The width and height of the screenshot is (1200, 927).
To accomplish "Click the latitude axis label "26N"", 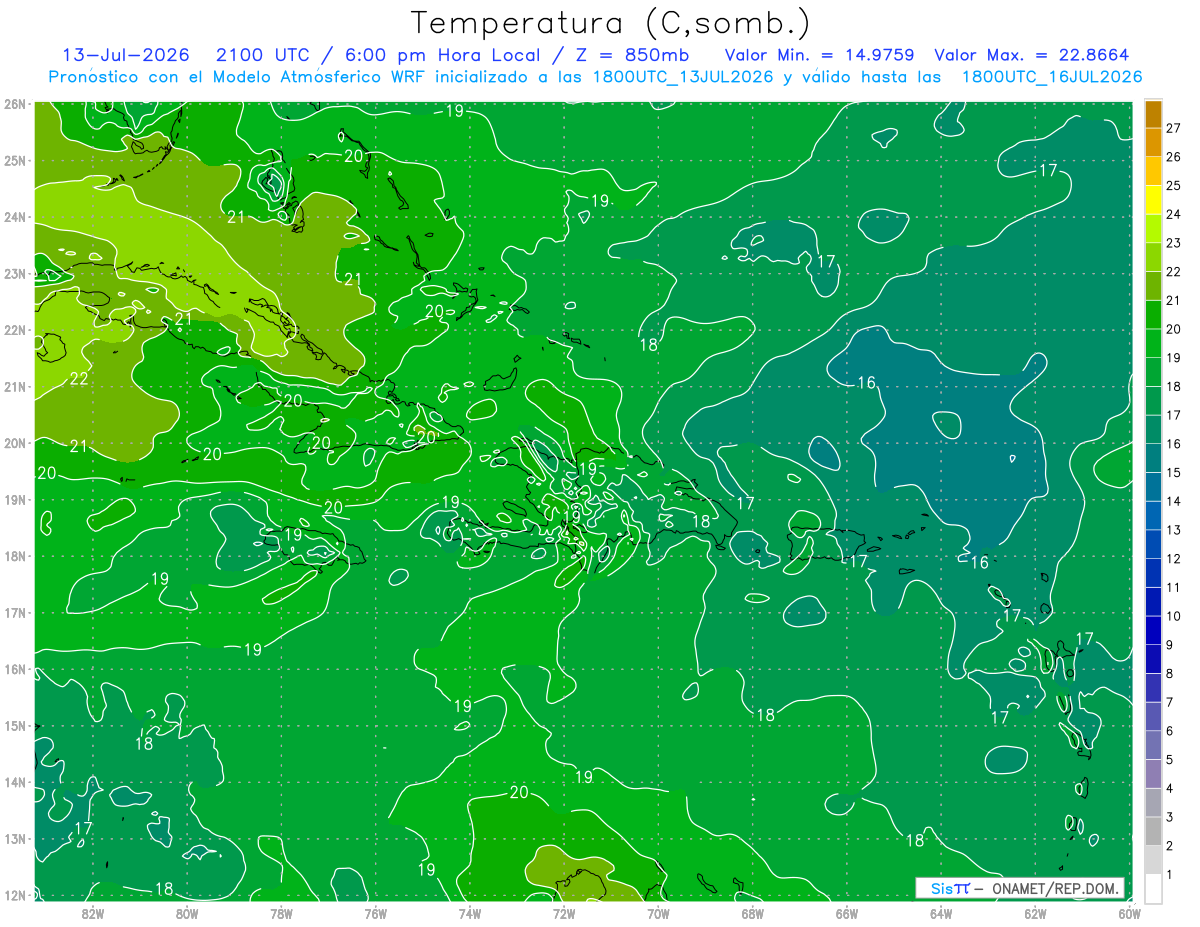I will tap(14, 104).
